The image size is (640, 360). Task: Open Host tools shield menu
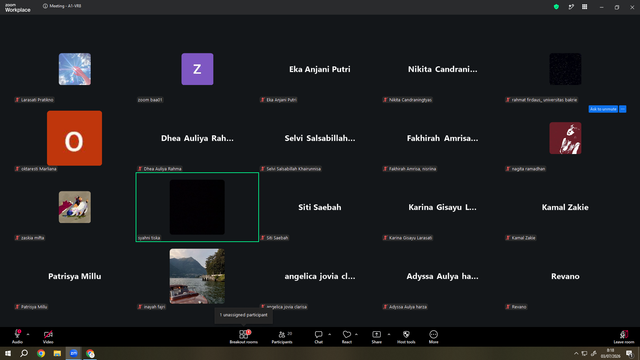(406, 337)
